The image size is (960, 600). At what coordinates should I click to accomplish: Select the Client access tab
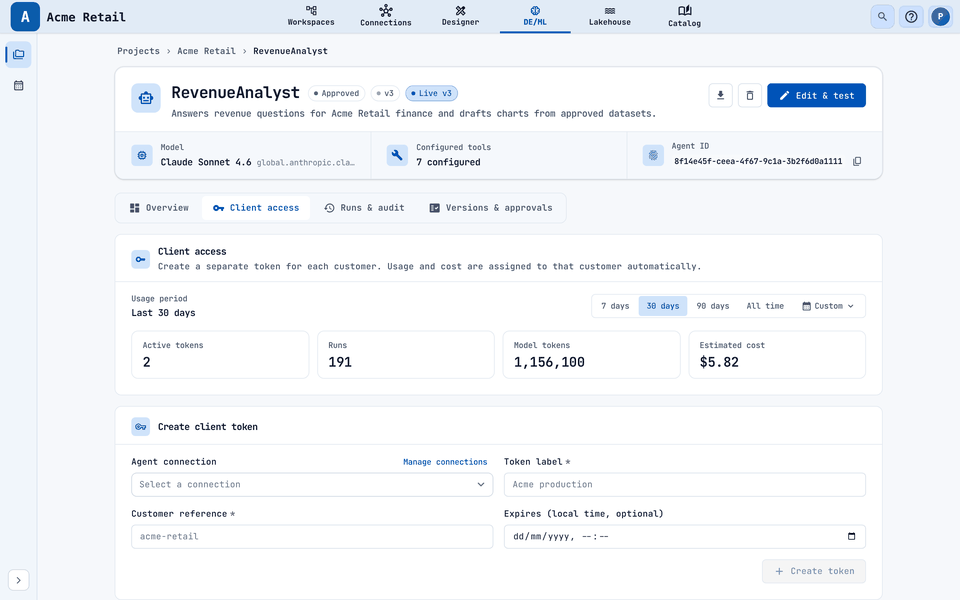(x=256, y=208)
